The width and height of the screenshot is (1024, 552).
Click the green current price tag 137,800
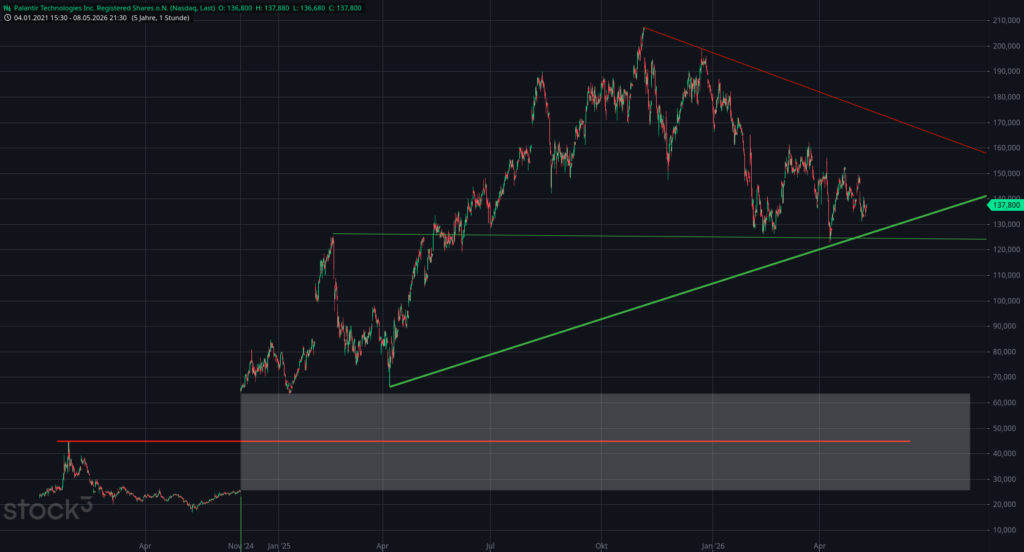point(1004,205)
